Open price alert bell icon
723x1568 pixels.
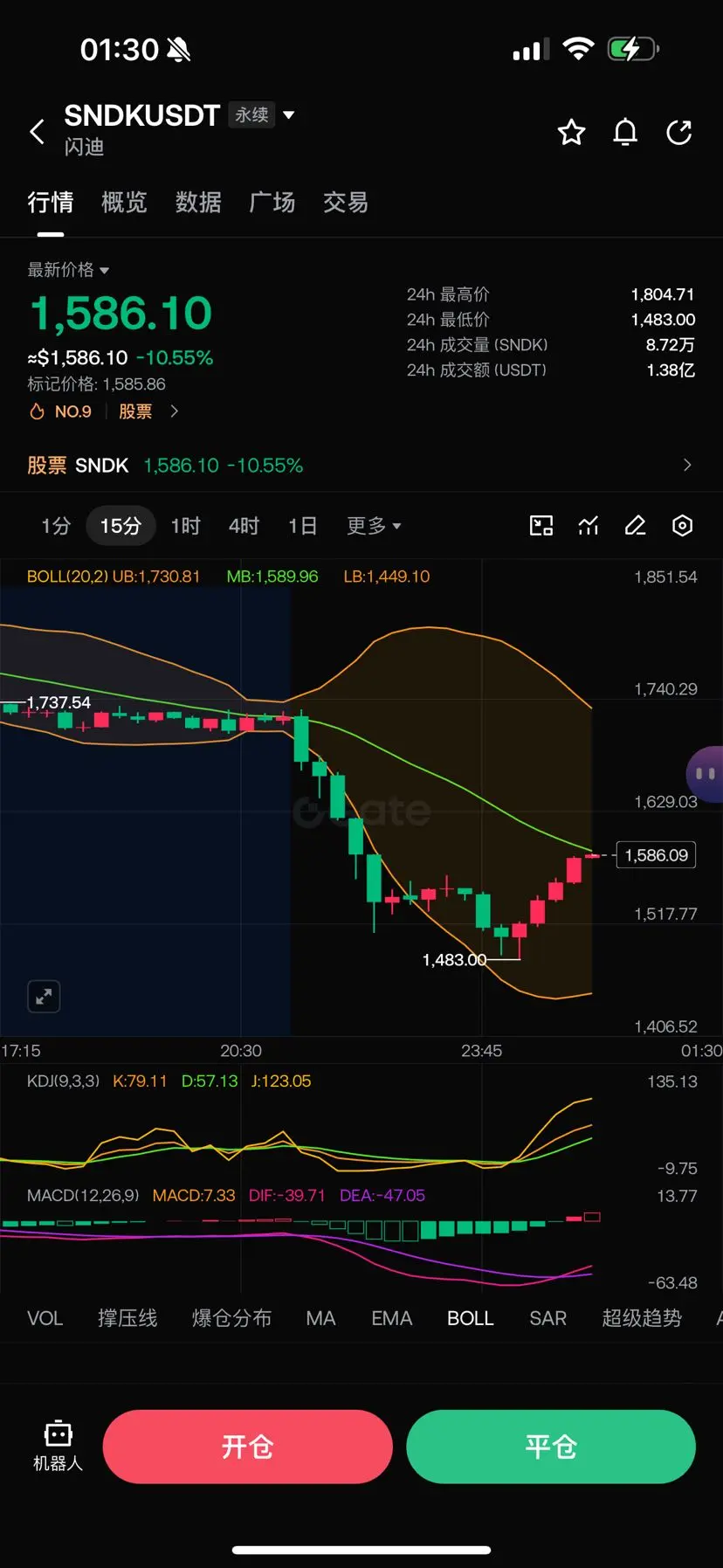click(625, 132)
